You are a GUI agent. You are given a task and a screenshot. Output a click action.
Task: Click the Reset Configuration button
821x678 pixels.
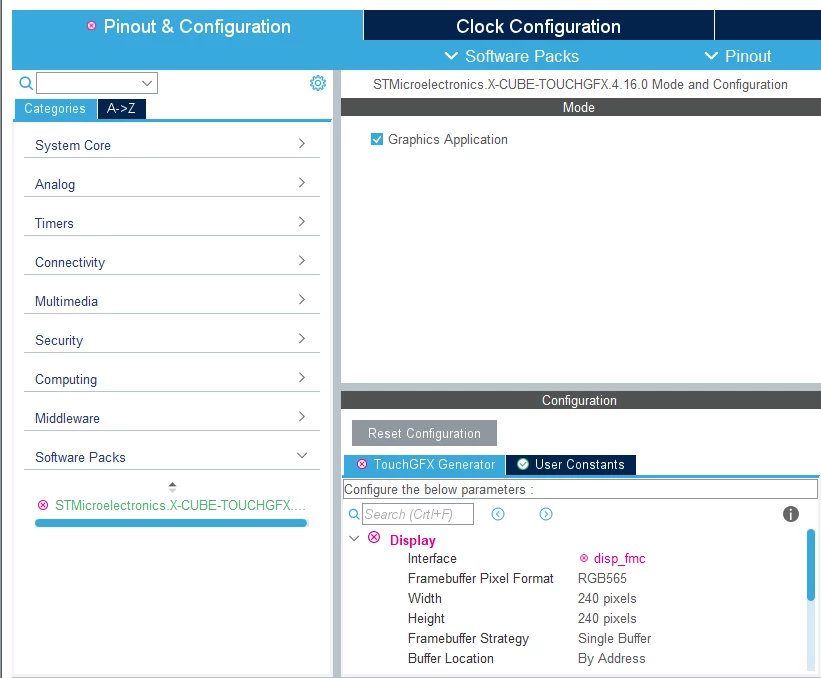(x=424, y=433)
